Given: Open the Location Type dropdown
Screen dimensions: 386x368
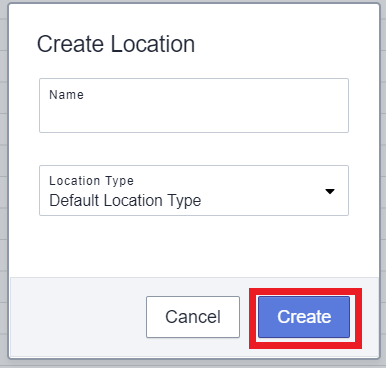Looking at the screenshot, I should [194, 190].
